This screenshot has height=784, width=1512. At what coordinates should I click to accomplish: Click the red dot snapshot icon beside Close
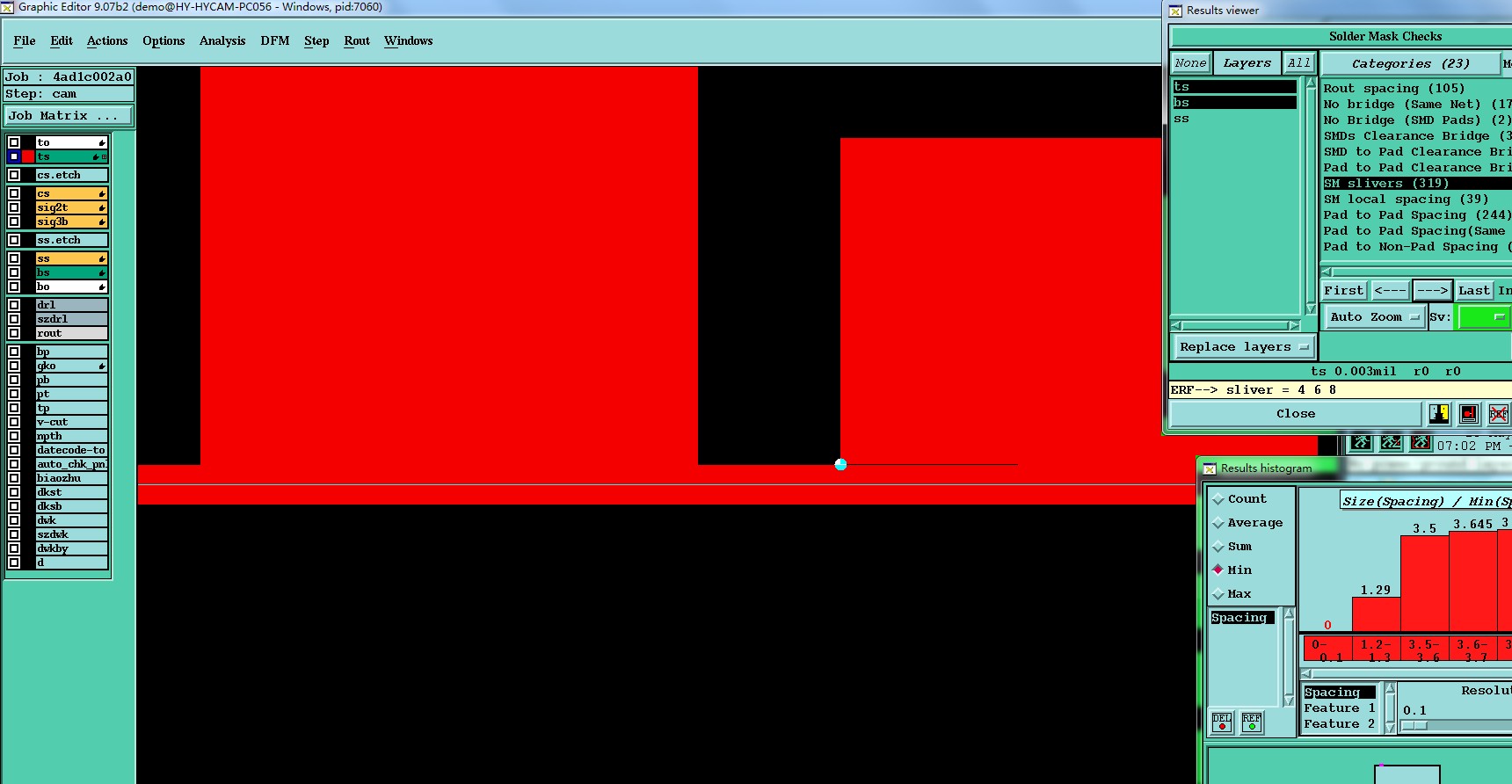click(1469, 414)
